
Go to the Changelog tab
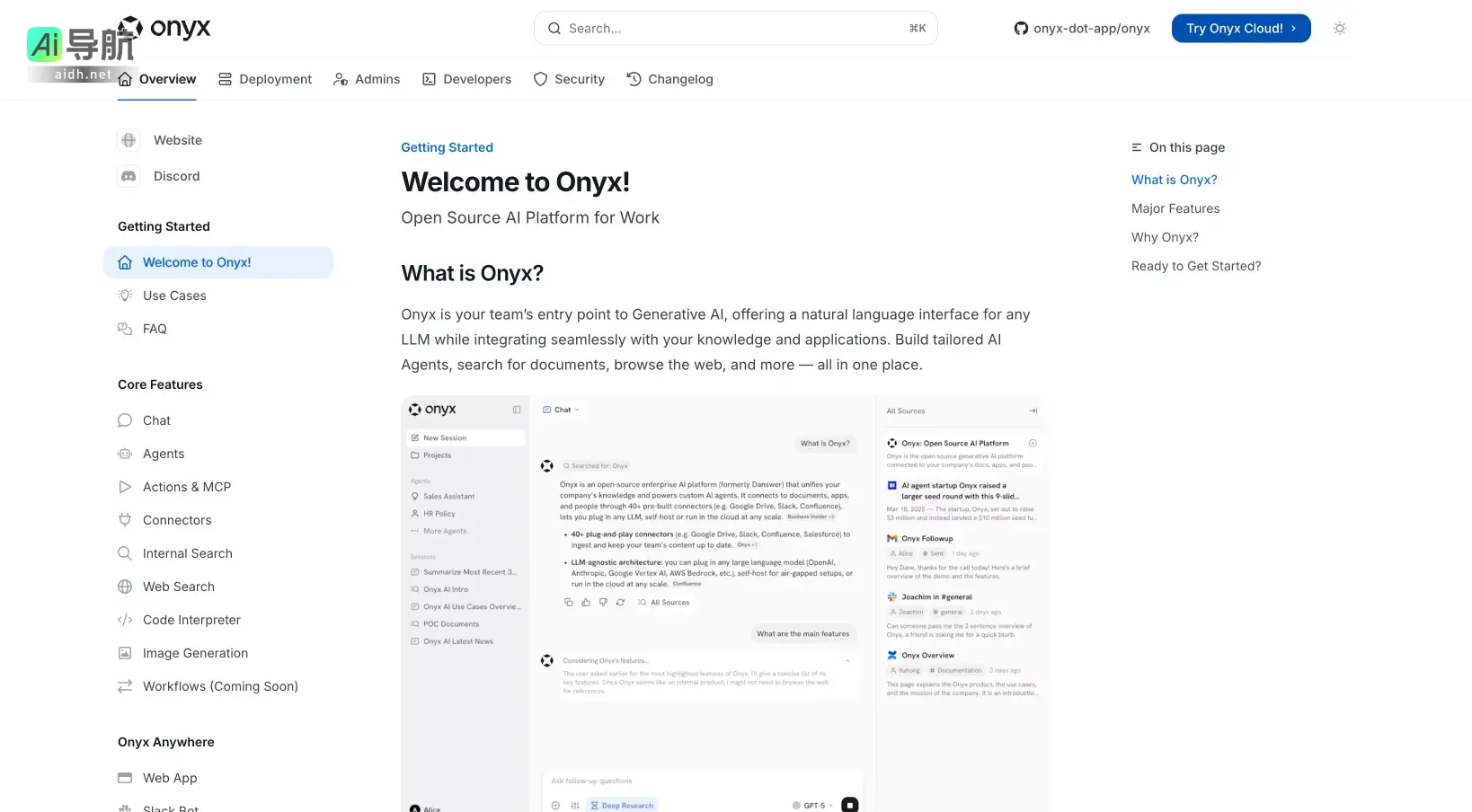click(669, 79)
